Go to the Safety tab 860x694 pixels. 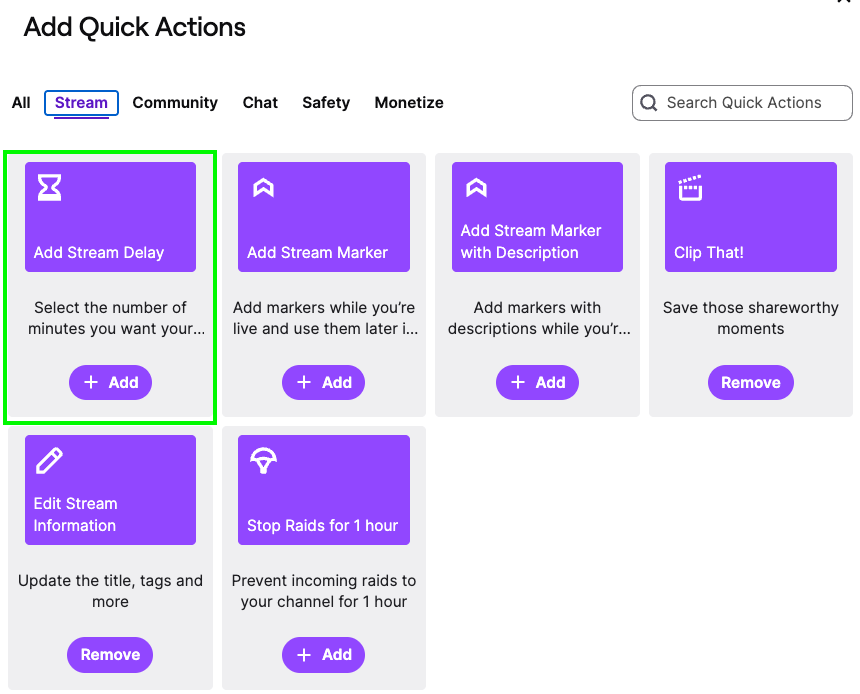(x=326, y=103)
